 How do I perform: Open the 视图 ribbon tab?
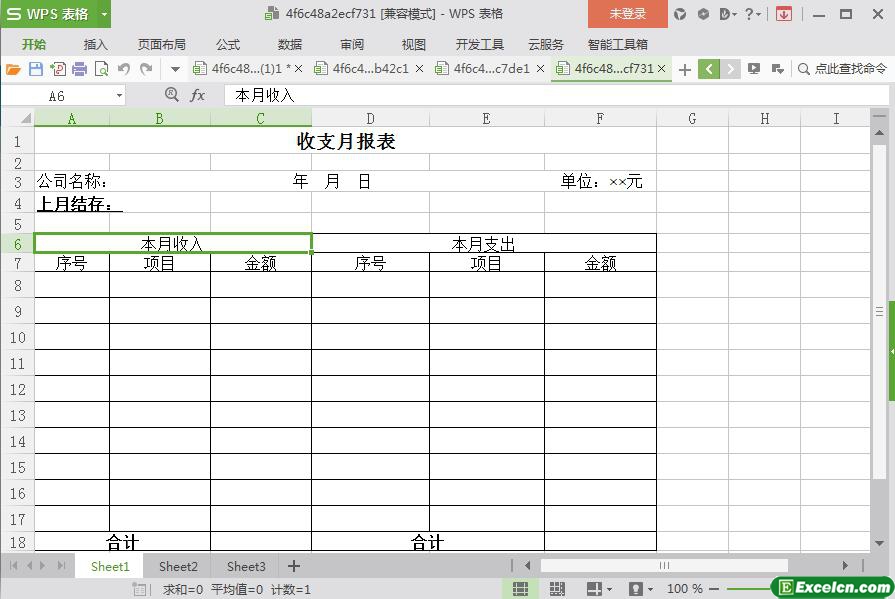pos(413,45)
